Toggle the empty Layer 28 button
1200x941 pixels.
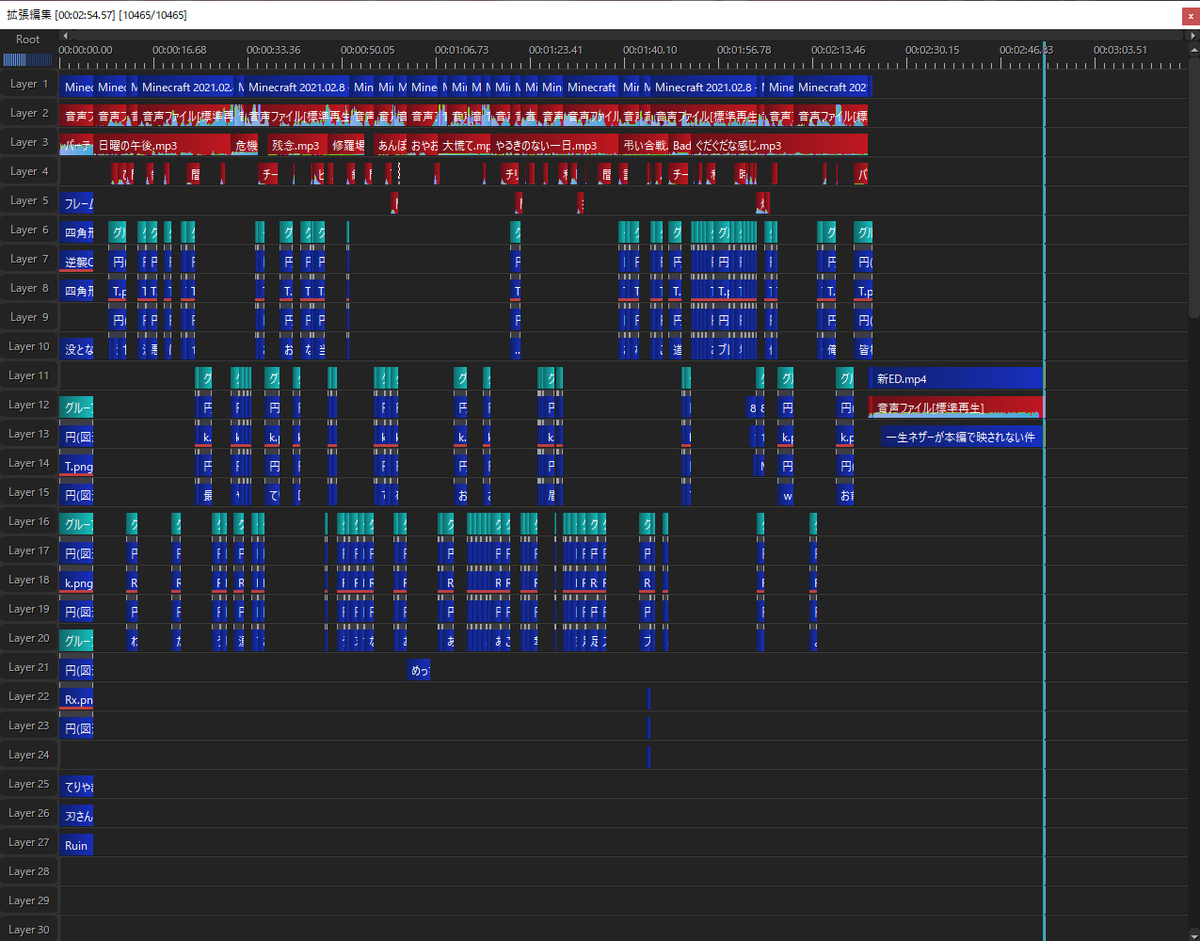[29, 871]
